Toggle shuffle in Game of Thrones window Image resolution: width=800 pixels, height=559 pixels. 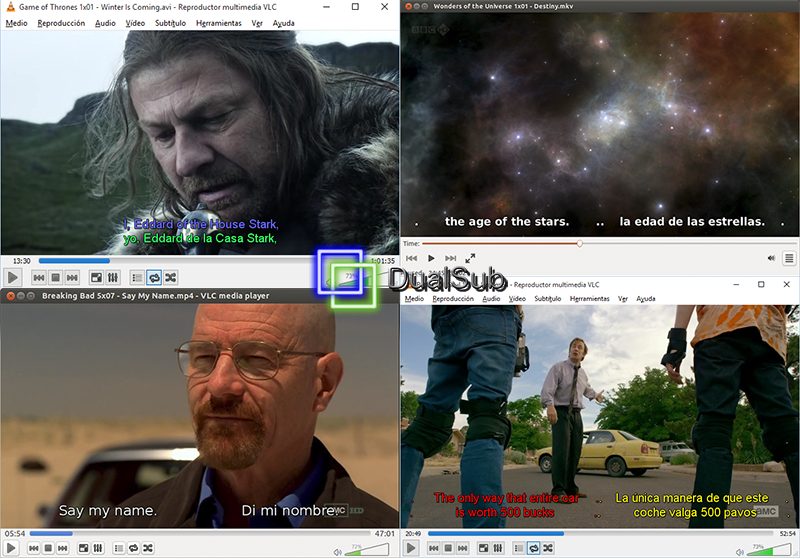[x=171, y=277]
